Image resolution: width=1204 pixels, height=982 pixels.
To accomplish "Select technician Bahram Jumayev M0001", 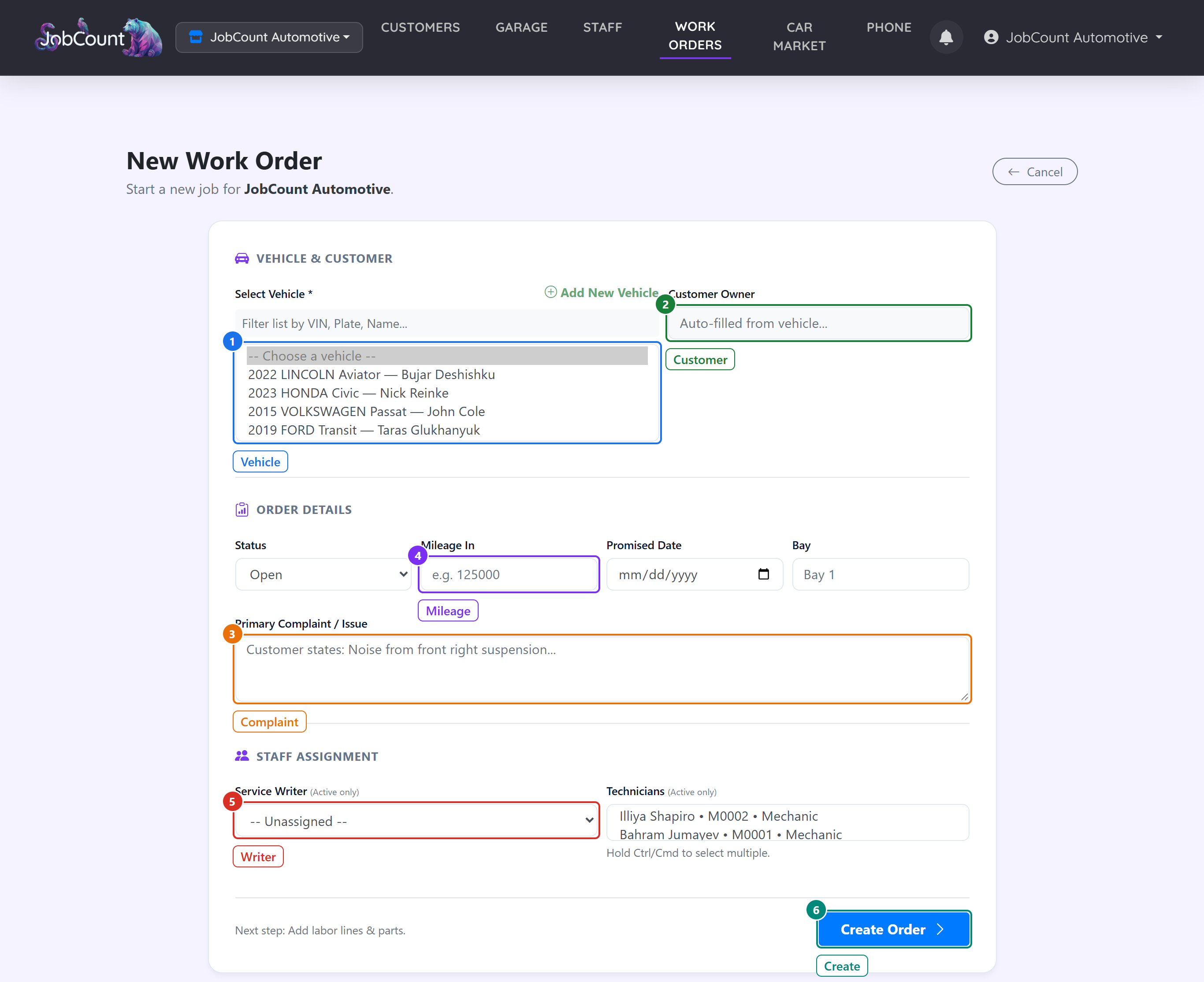I will click(x=787, y=834).
